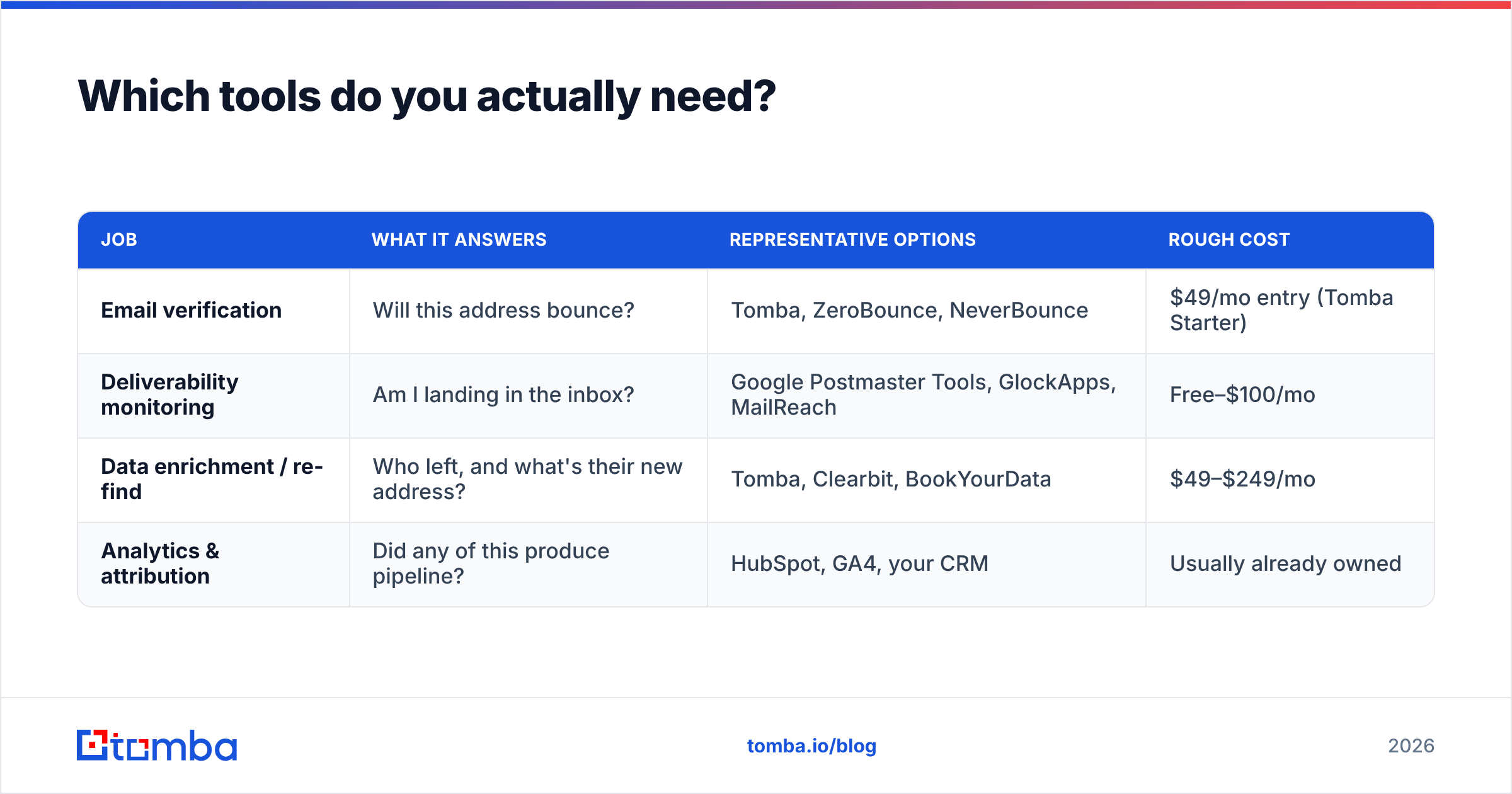
Task: Click the 2026 year text
Action: tap(1411, 746)
